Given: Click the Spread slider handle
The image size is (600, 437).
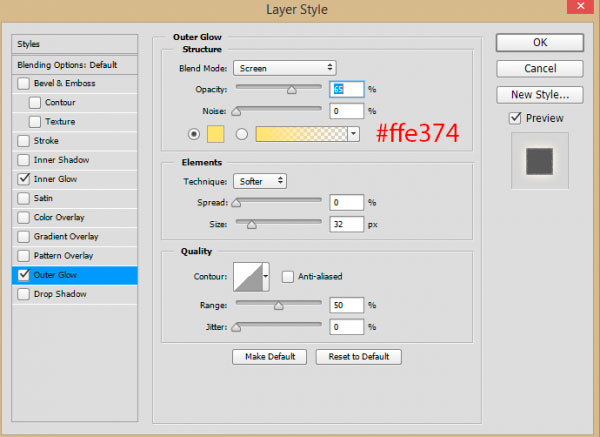Looking at the screenshot, I should tap(236, 203).
